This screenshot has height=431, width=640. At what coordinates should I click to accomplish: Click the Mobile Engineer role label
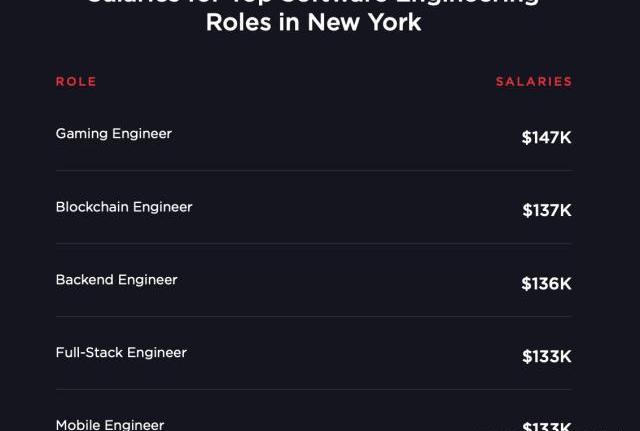[x=110, y=424]
